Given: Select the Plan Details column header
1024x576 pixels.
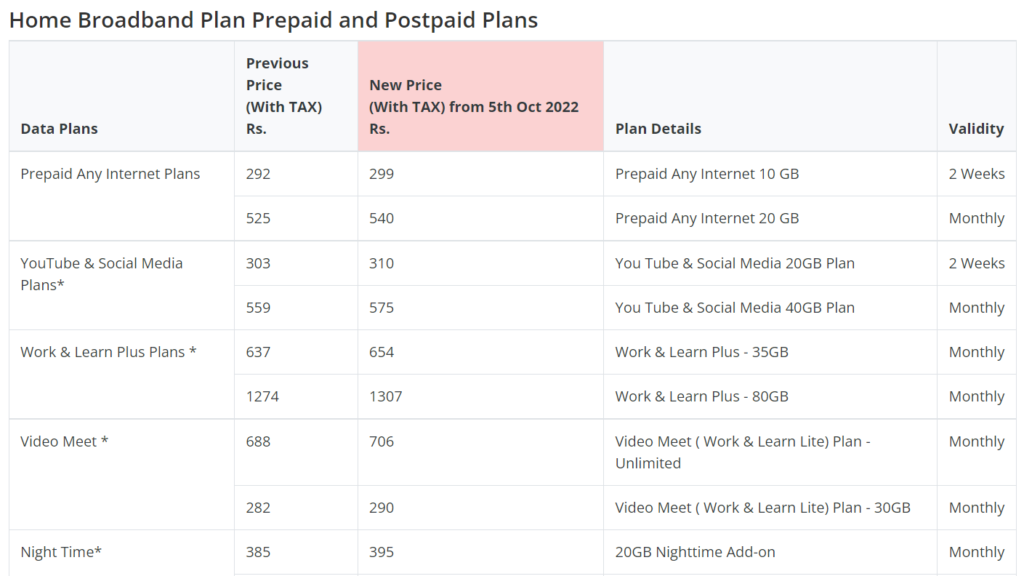Looking at the screenshot, I should (770, 97).
